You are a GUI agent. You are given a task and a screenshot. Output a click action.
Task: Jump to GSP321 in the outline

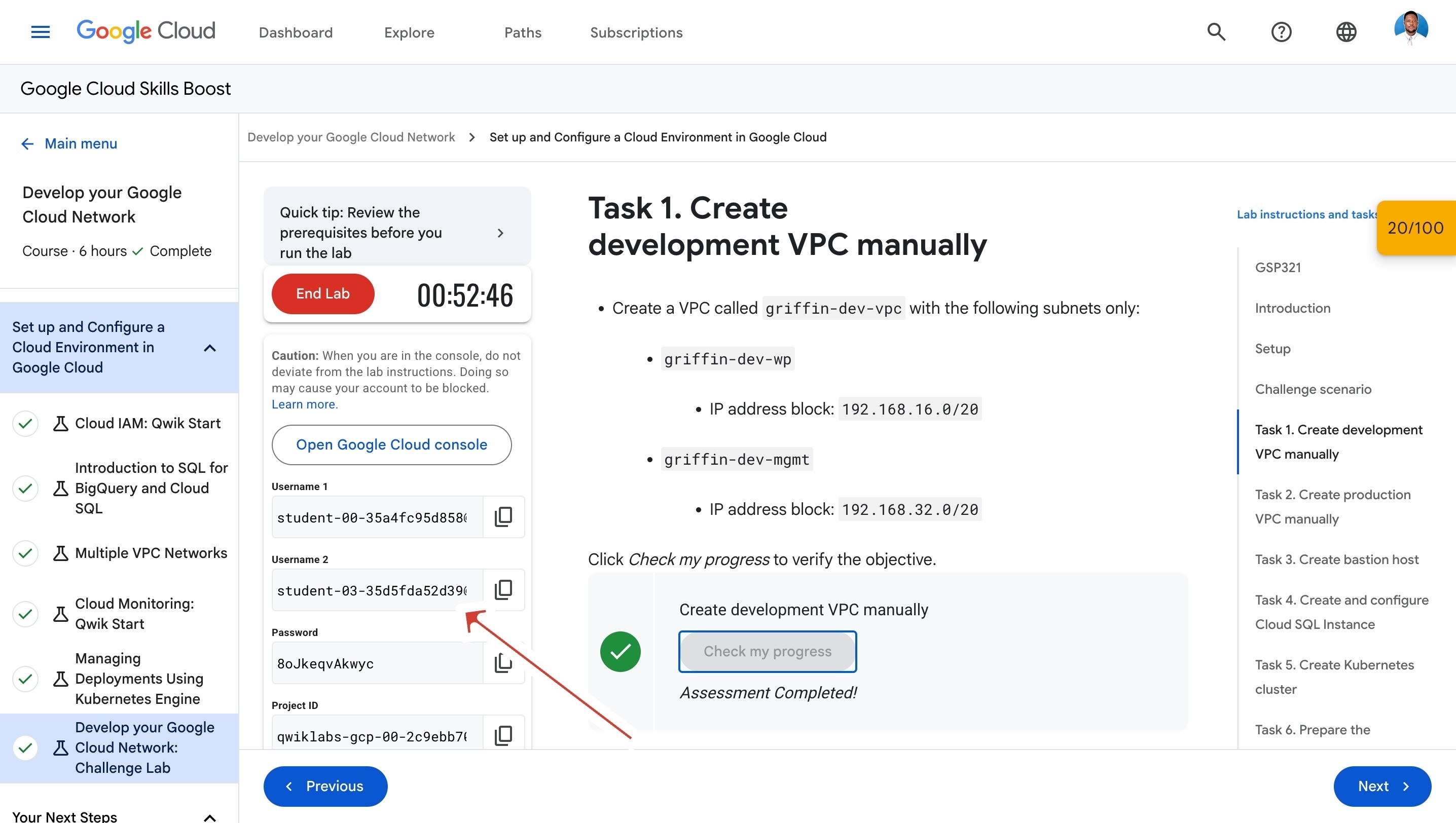tap(1278, 268)
